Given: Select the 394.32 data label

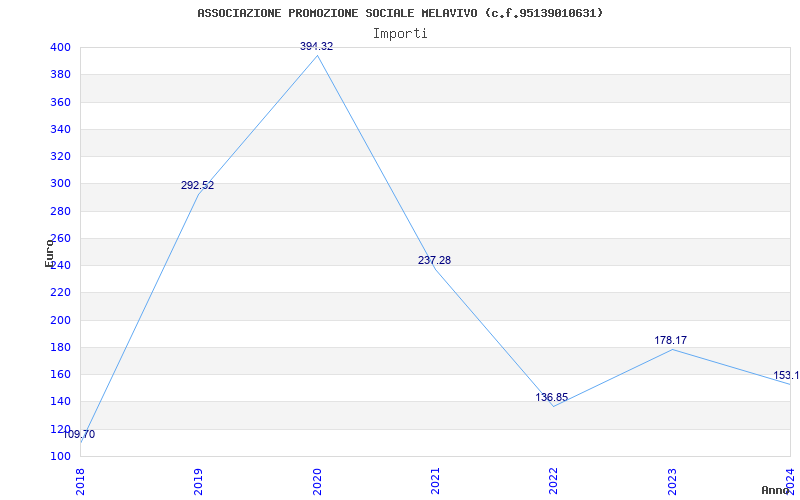Looking at the screenshot, I should pyautogui.click(x=316, y=46).
